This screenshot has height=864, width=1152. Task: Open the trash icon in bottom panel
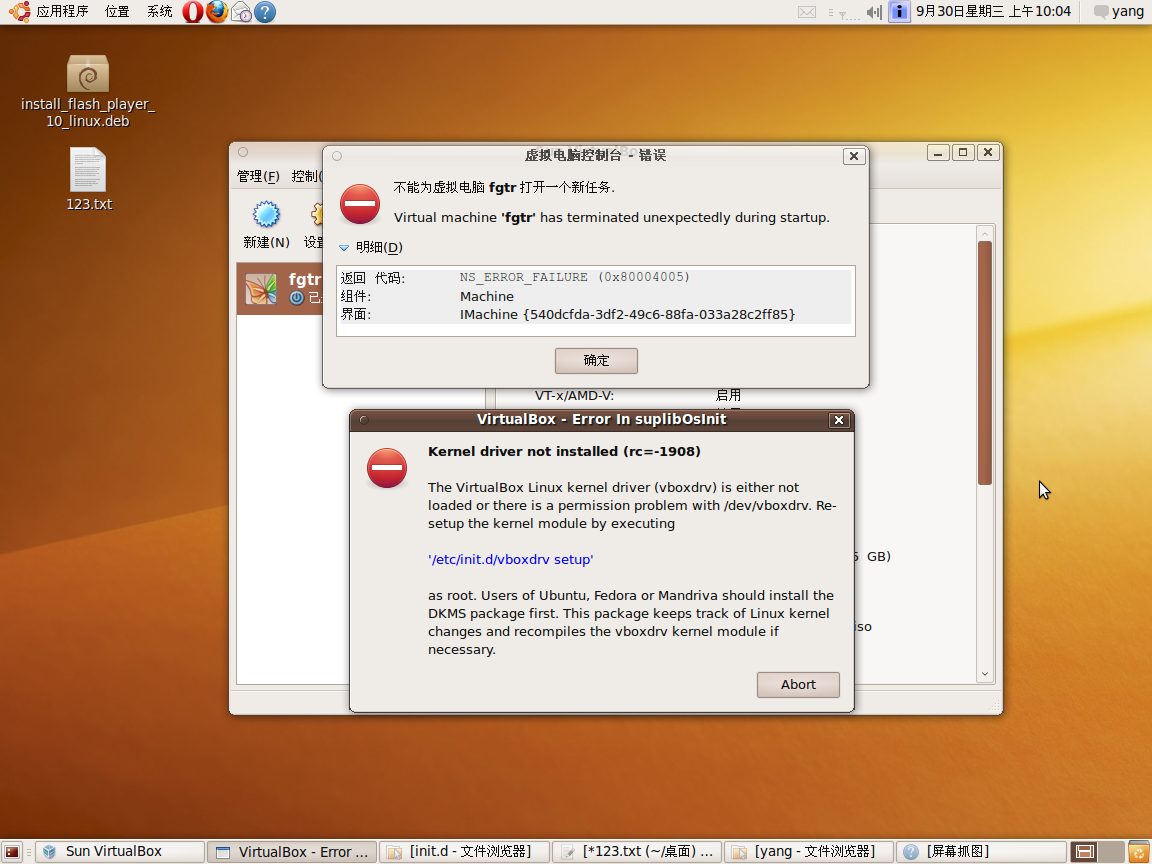(x=1138, y=852)
